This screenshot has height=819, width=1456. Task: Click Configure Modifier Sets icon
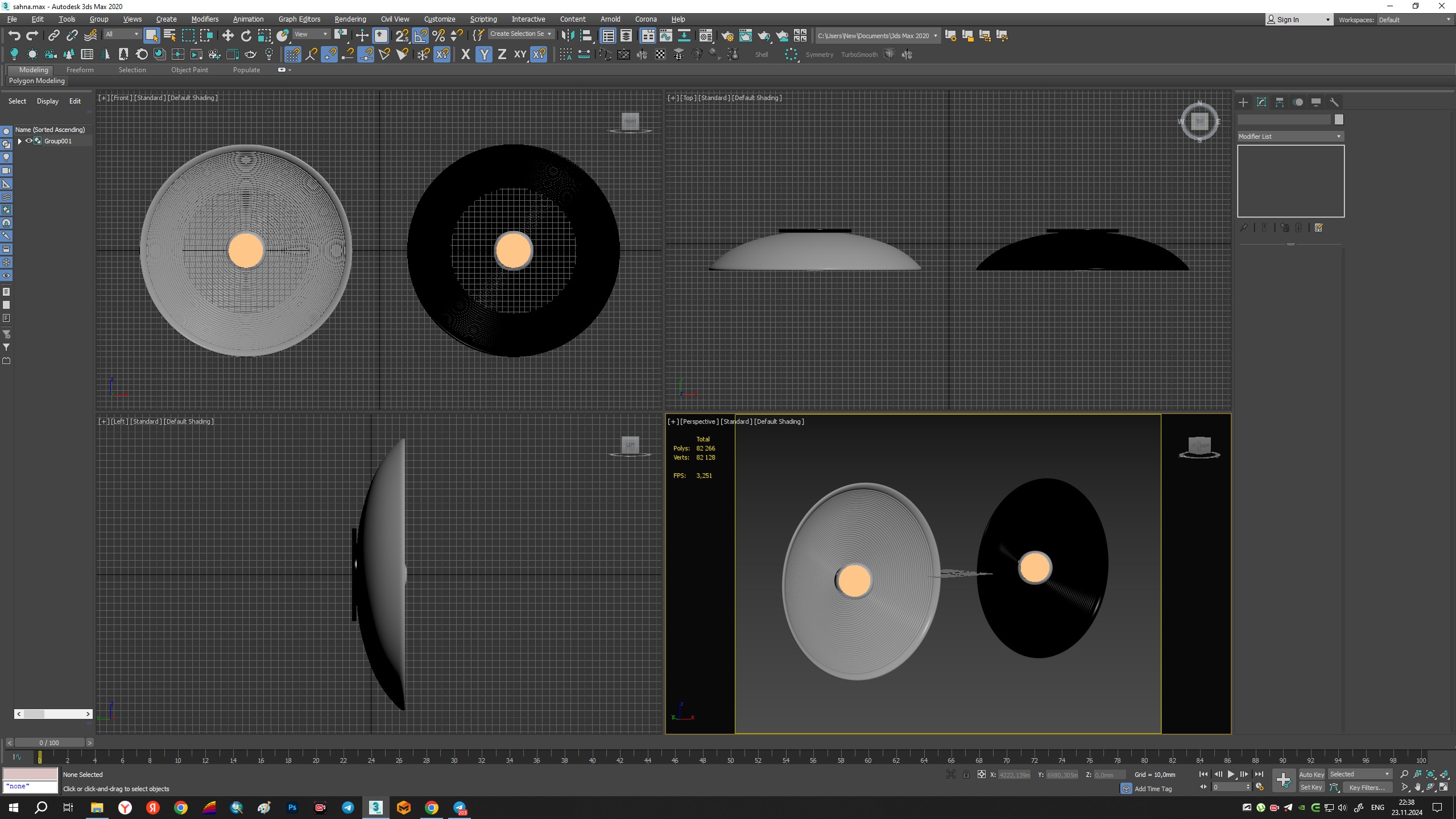click(x=1319, y=227)
